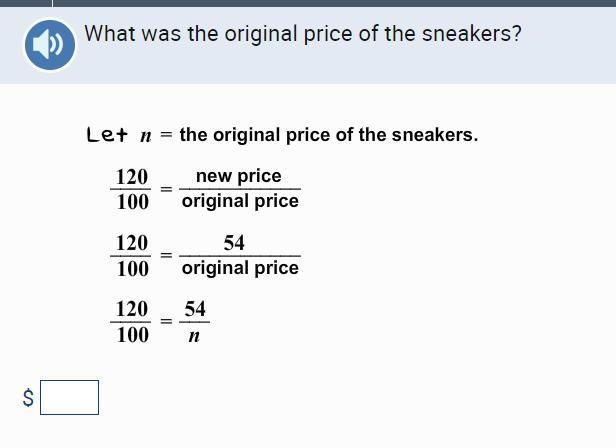Screen dimensions: 616x448
Task: Select the question text about sneakers' original price
Action: tap(303, 34)
